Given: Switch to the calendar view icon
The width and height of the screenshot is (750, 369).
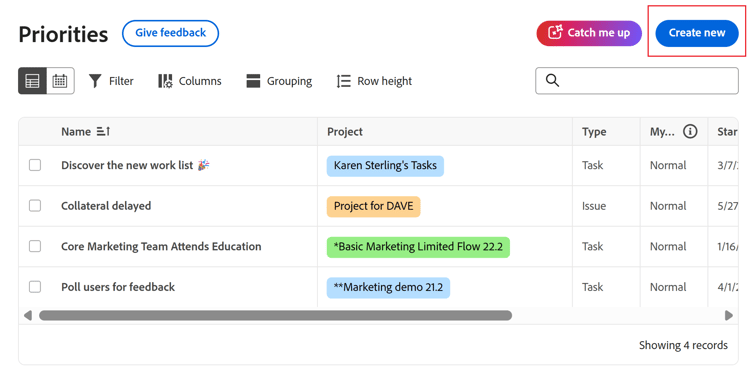Looking at the screenshot, I should point(60,81).
